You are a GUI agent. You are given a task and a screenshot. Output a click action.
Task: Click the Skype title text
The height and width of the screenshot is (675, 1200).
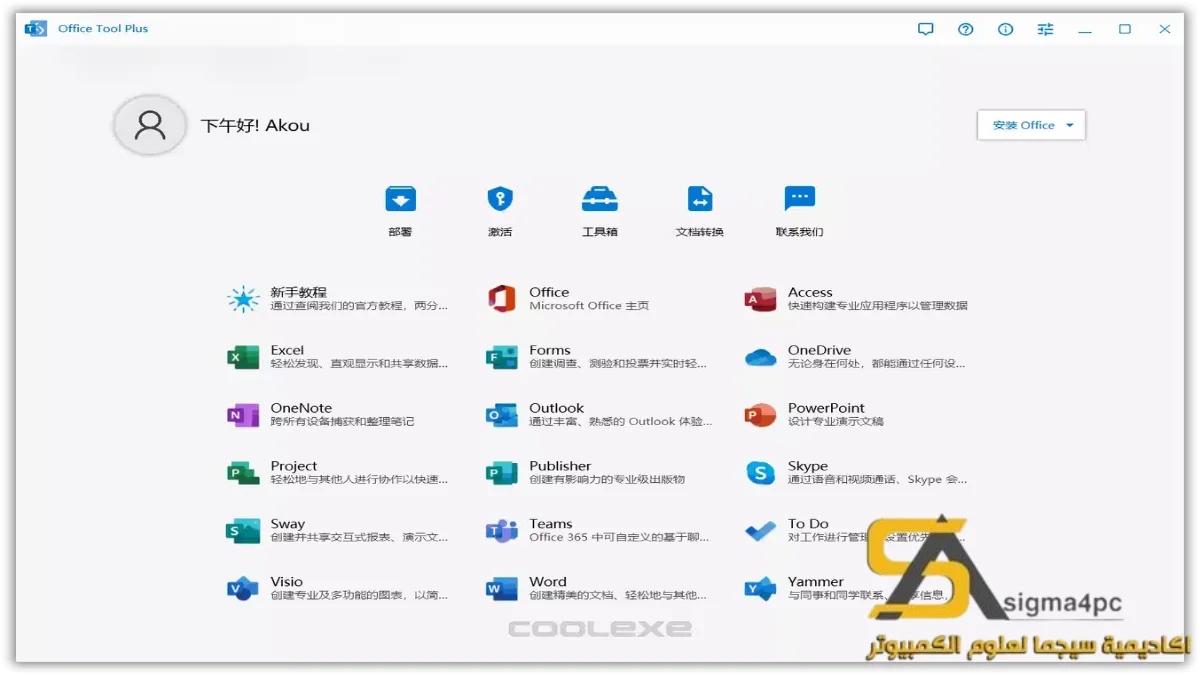click(x=808, y=466)
